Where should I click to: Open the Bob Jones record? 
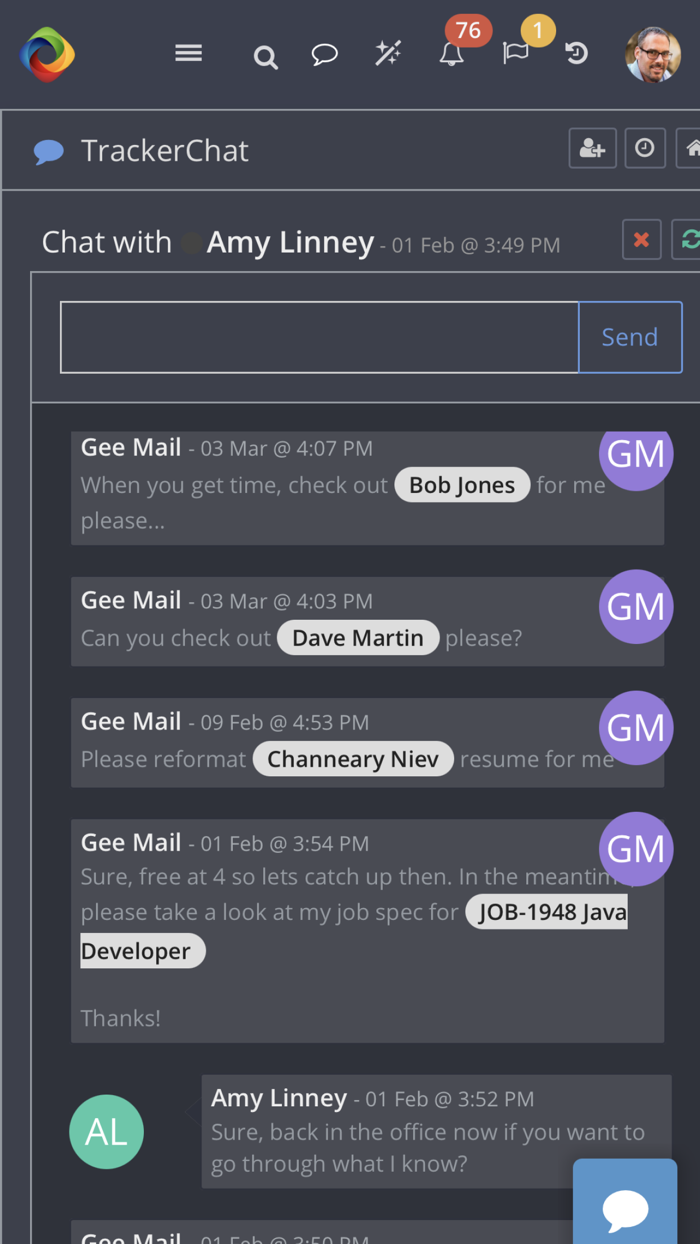(x=462, y=484)
